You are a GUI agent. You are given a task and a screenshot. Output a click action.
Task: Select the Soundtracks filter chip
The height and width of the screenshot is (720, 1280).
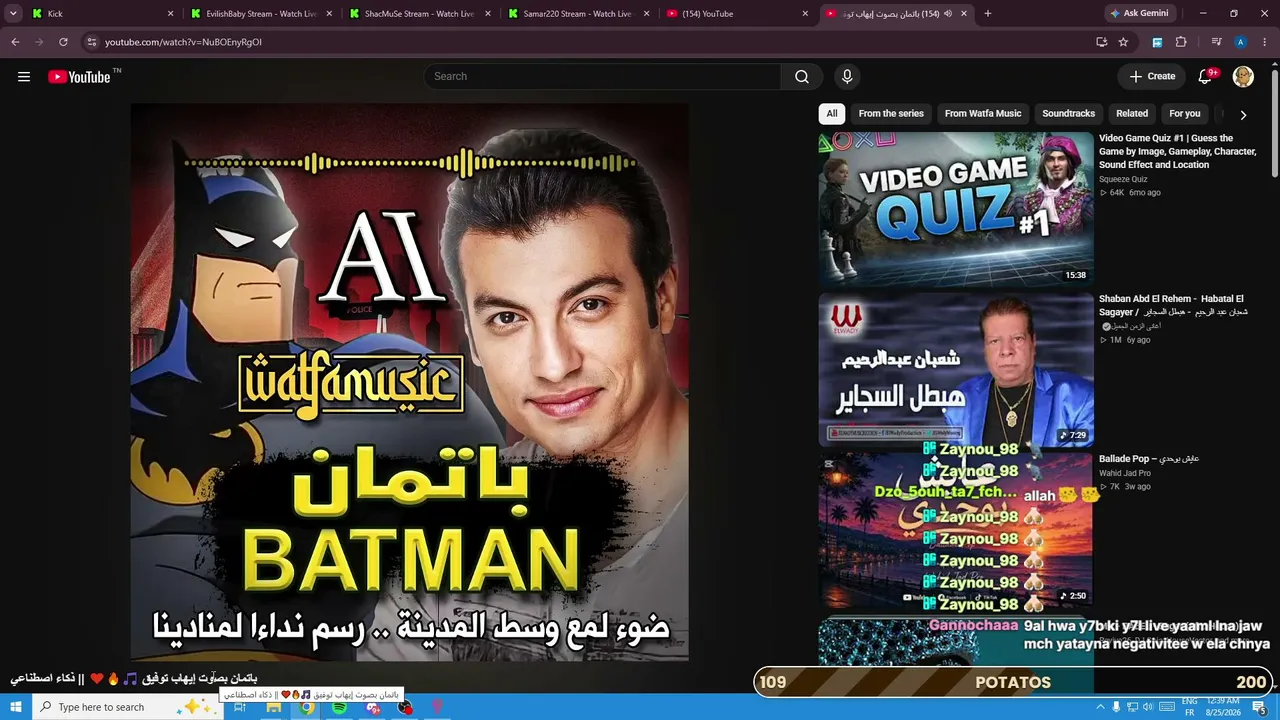[1068, 114]
